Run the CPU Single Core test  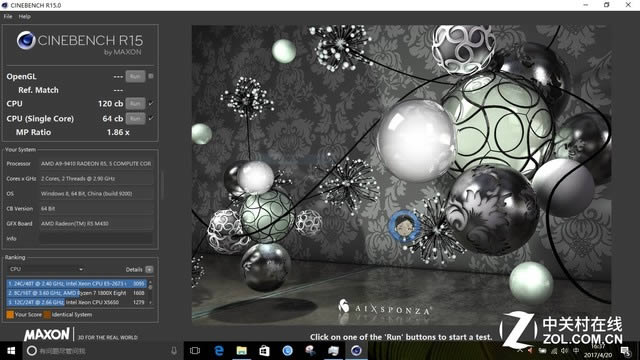tap(135, 118)
